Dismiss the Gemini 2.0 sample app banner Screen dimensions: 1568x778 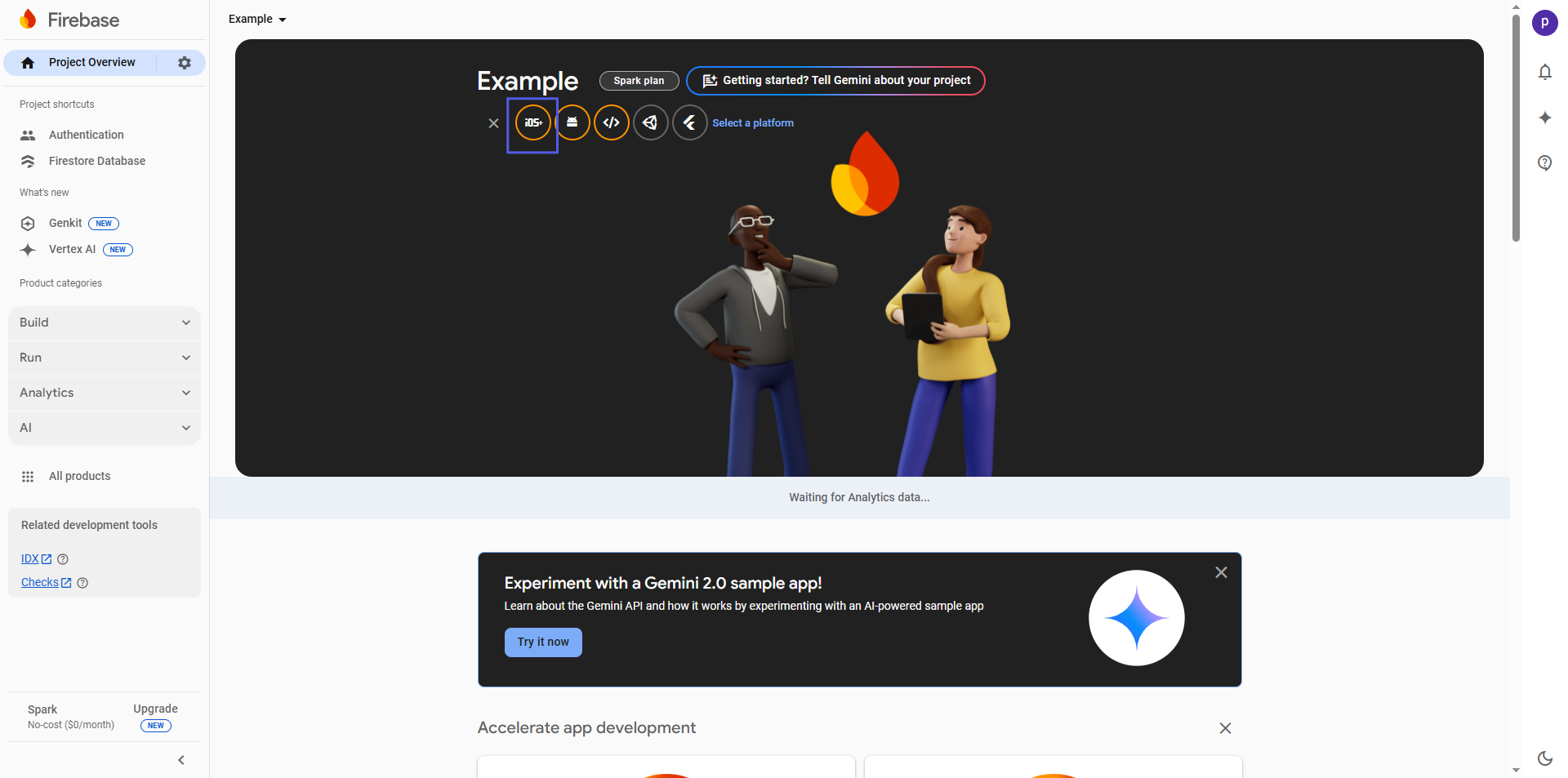pos(1221,573)
